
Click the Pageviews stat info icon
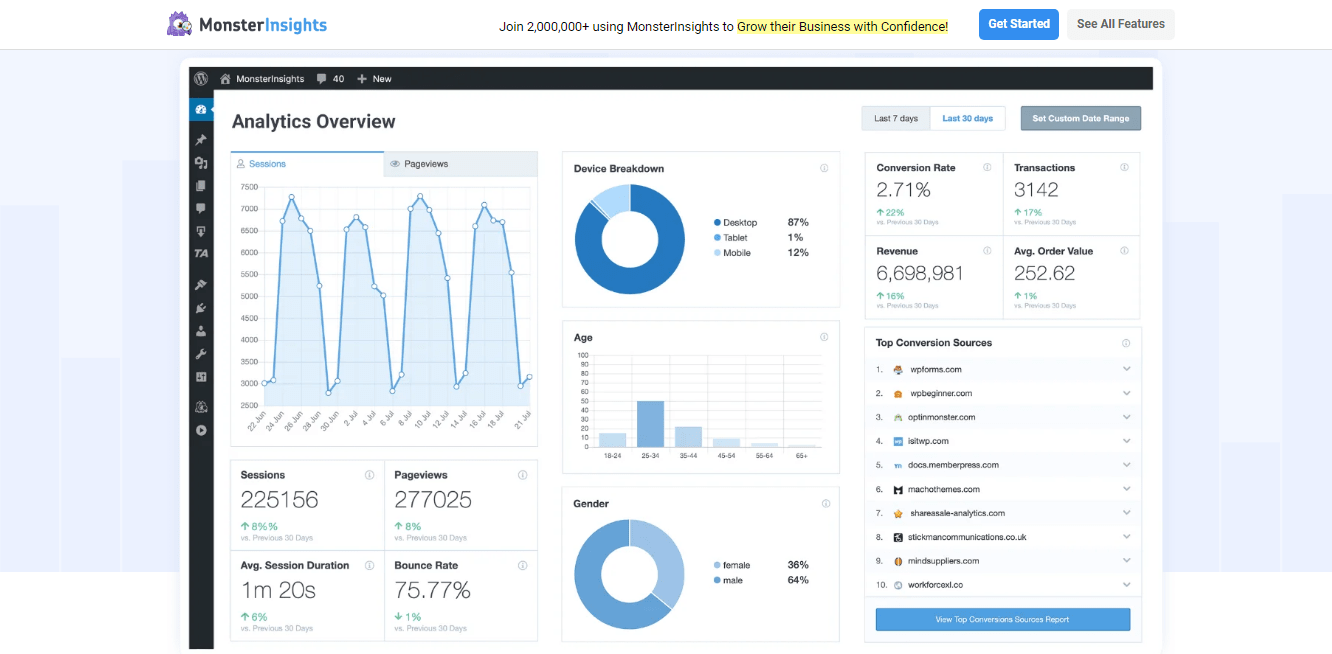(522, 475)
